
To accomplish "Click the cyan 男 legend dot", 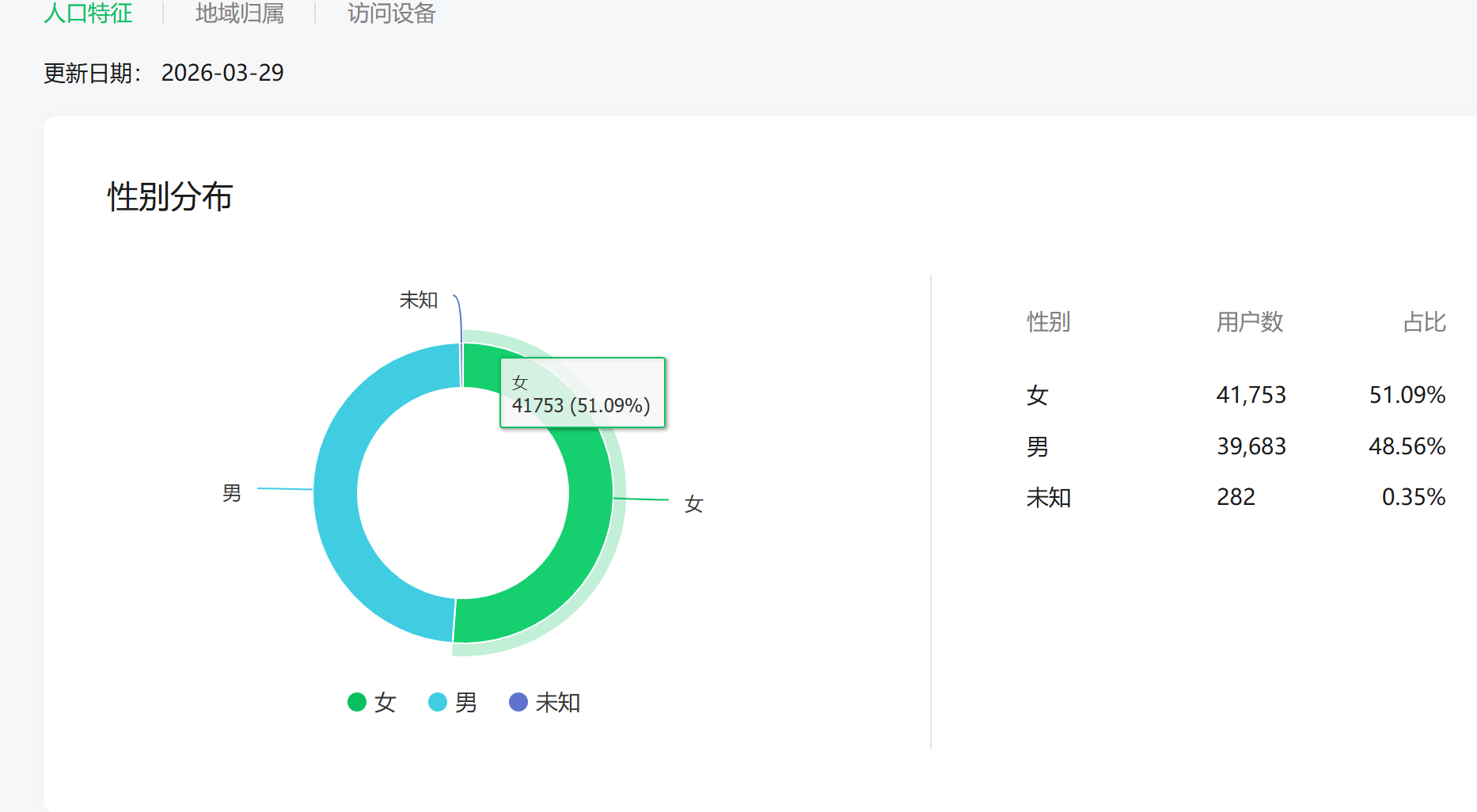I will 438,702.
